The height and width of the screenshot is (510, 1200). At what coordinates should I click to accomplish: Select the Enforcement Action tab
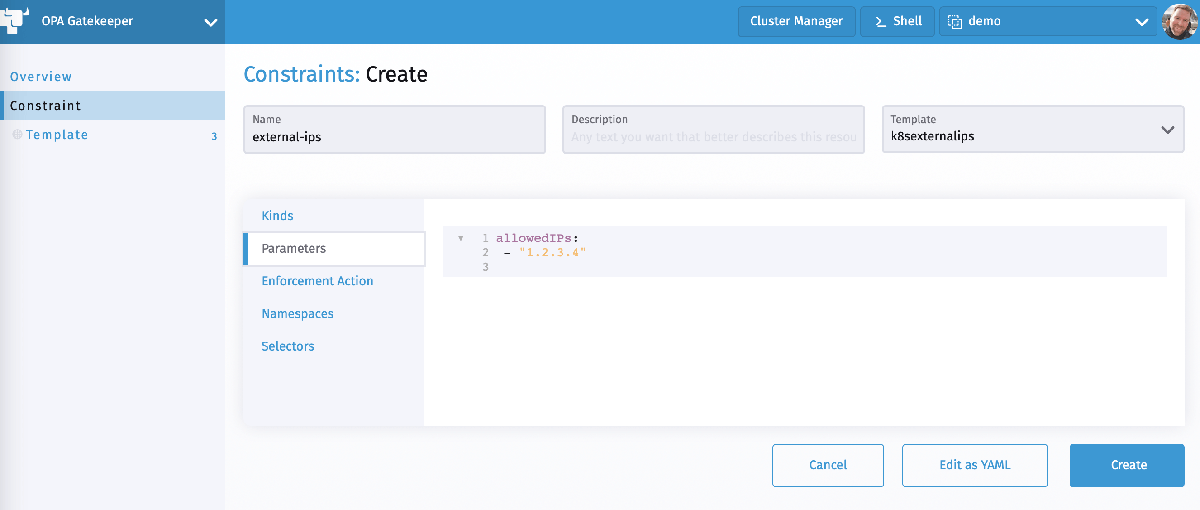tap(317, 281)
